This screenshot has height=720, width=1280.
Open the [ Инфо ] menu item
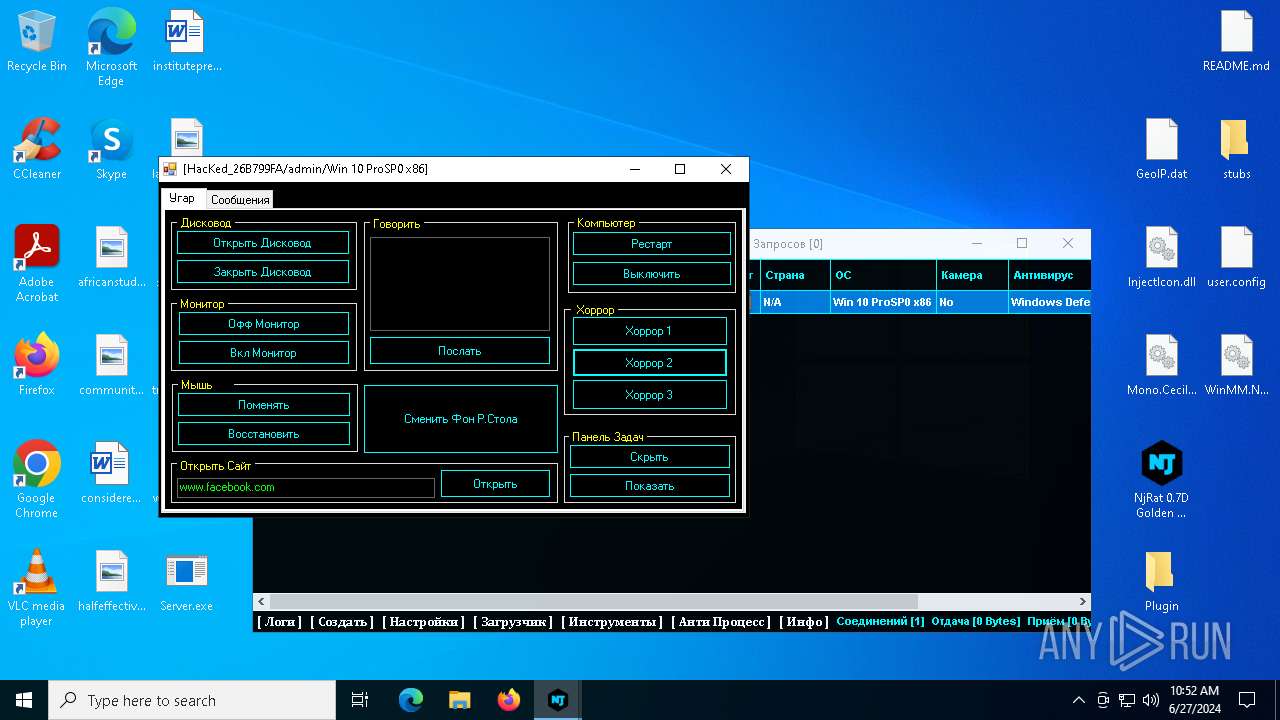(804, 622)
